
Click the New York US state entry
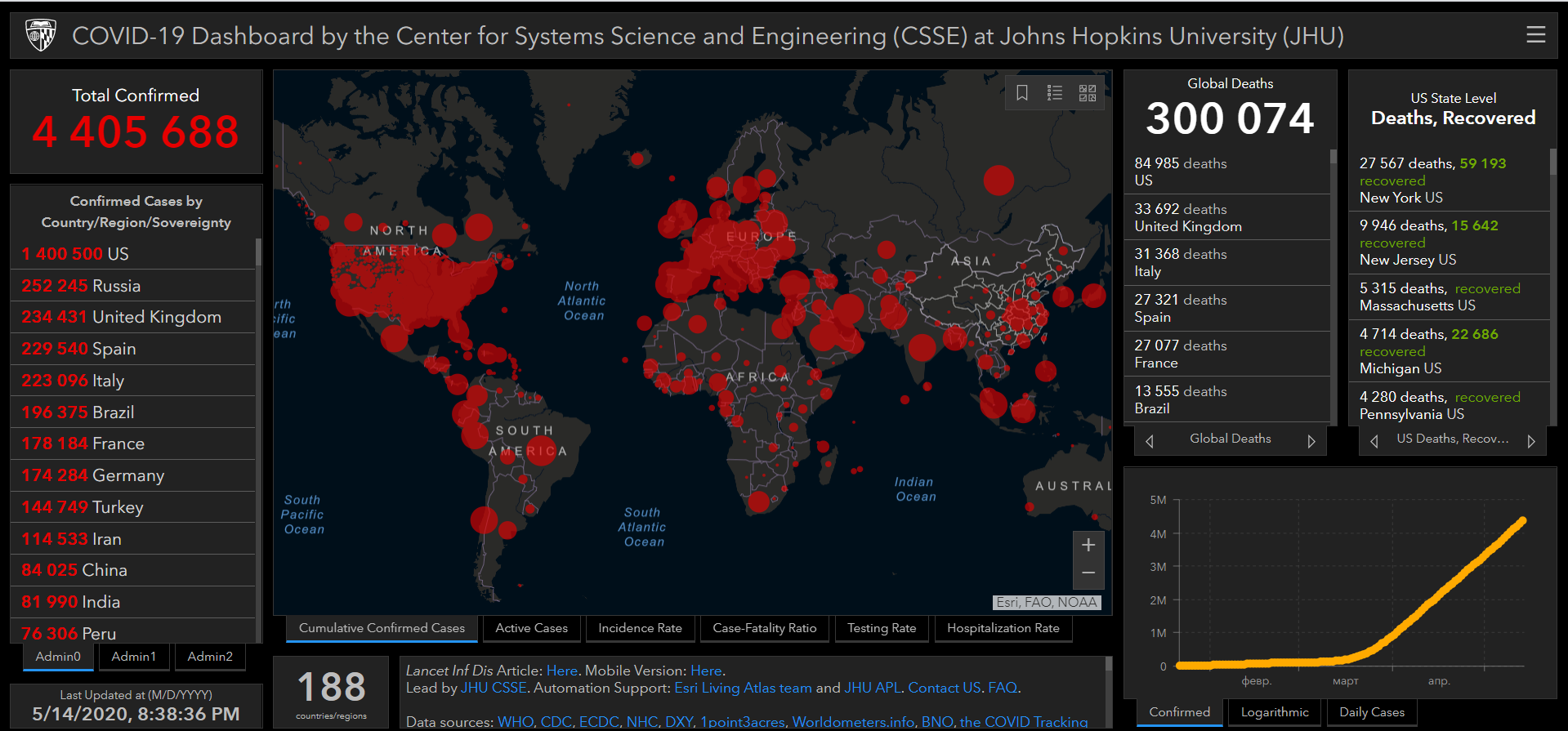point(1450,181)
